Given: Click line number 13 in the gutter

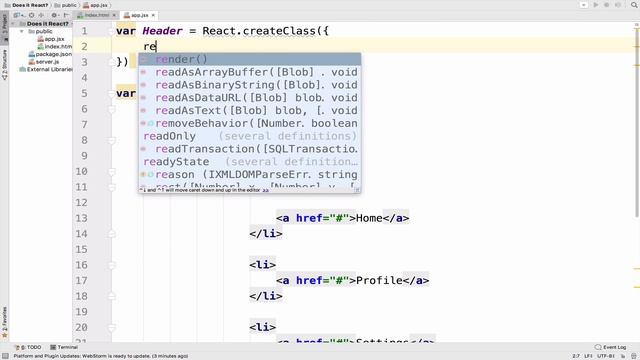Looking at the screenshot, I should point(81,218).
